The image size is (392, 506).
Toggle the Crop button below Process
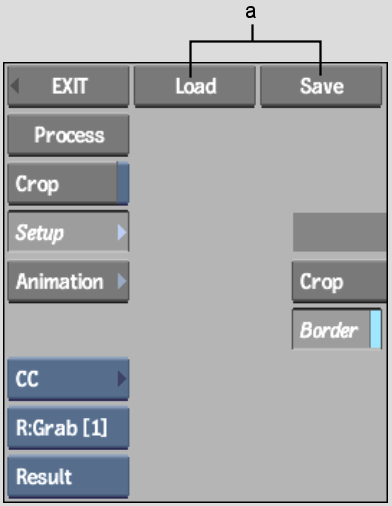[68, 183]
